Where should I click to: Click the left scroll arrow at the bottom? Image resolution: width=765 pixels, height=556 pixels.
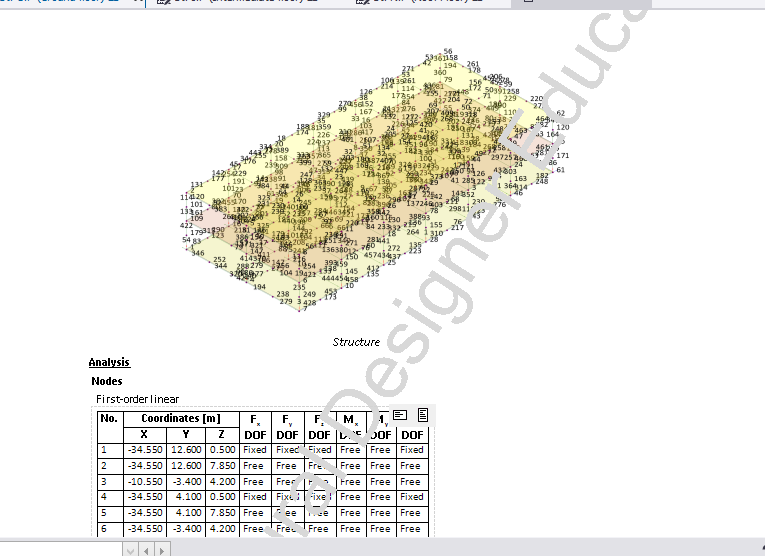[x=145, y=549]
